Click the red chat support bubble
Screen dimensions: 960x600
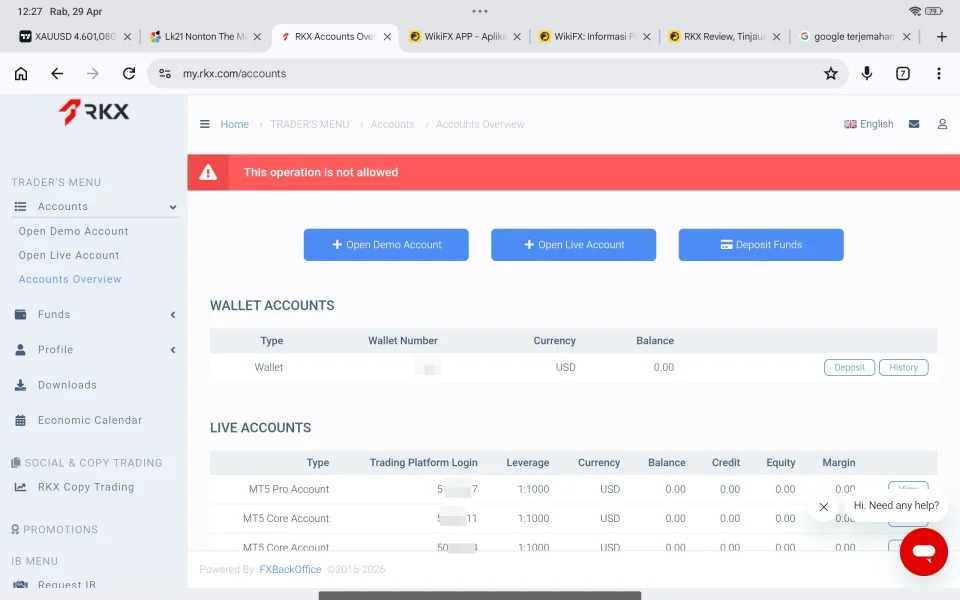tap(923, 552)
